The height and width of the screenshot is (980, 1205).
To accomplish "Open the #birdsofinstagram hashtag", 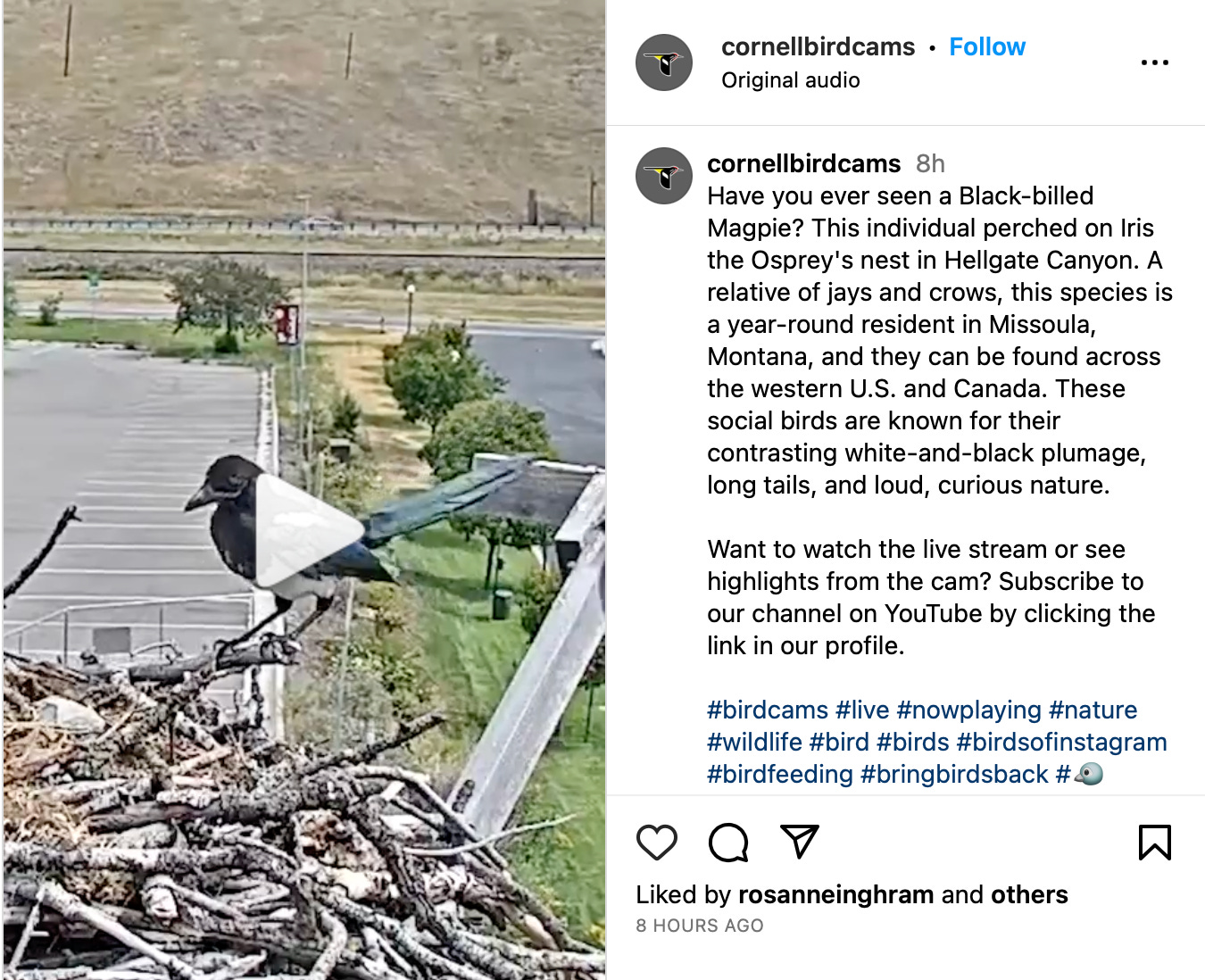I will coord(1061,742).
